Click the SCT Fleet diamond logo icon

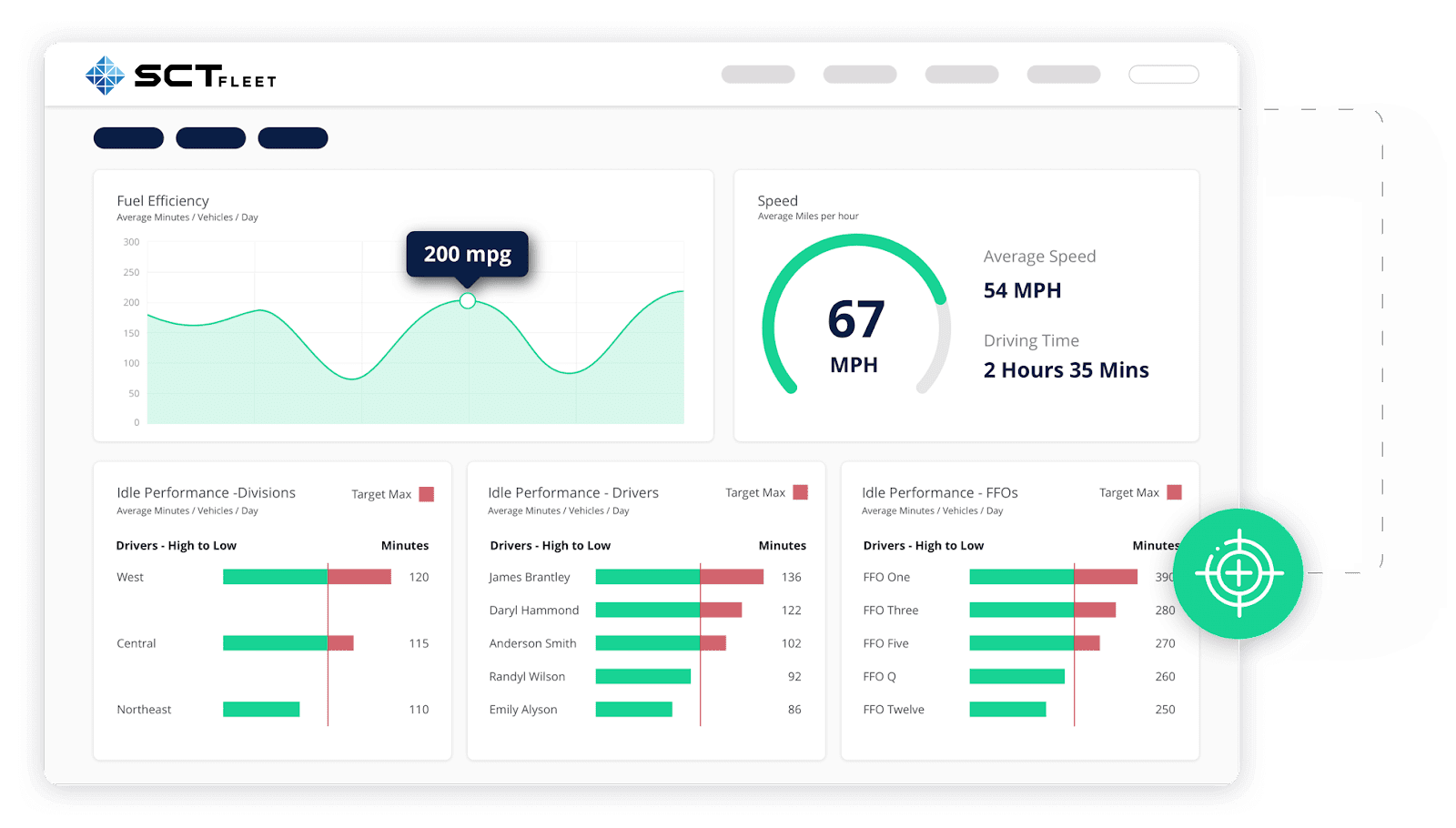click(x=105, y=76)
